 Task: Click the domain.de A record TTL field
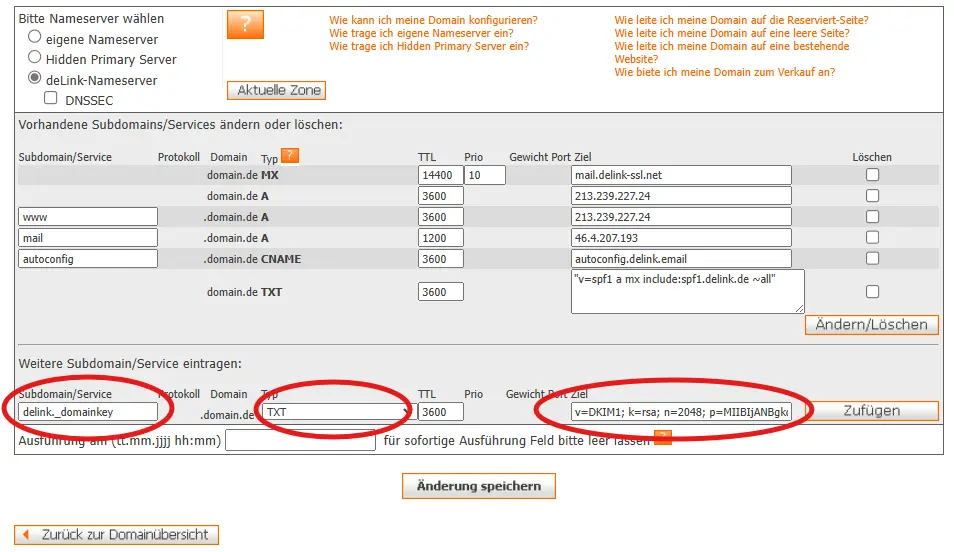pos(440,196)
